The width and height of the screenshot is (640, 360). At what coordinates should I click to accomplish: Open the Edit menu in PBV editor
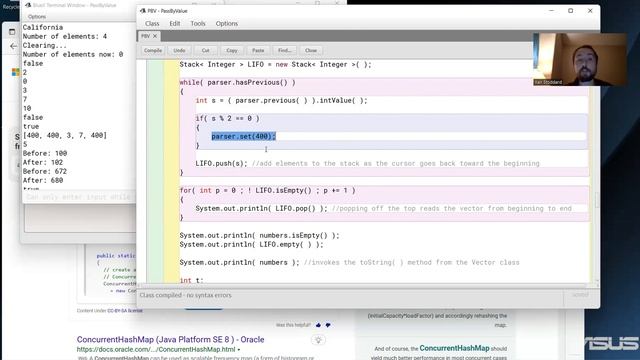point(175,24)
